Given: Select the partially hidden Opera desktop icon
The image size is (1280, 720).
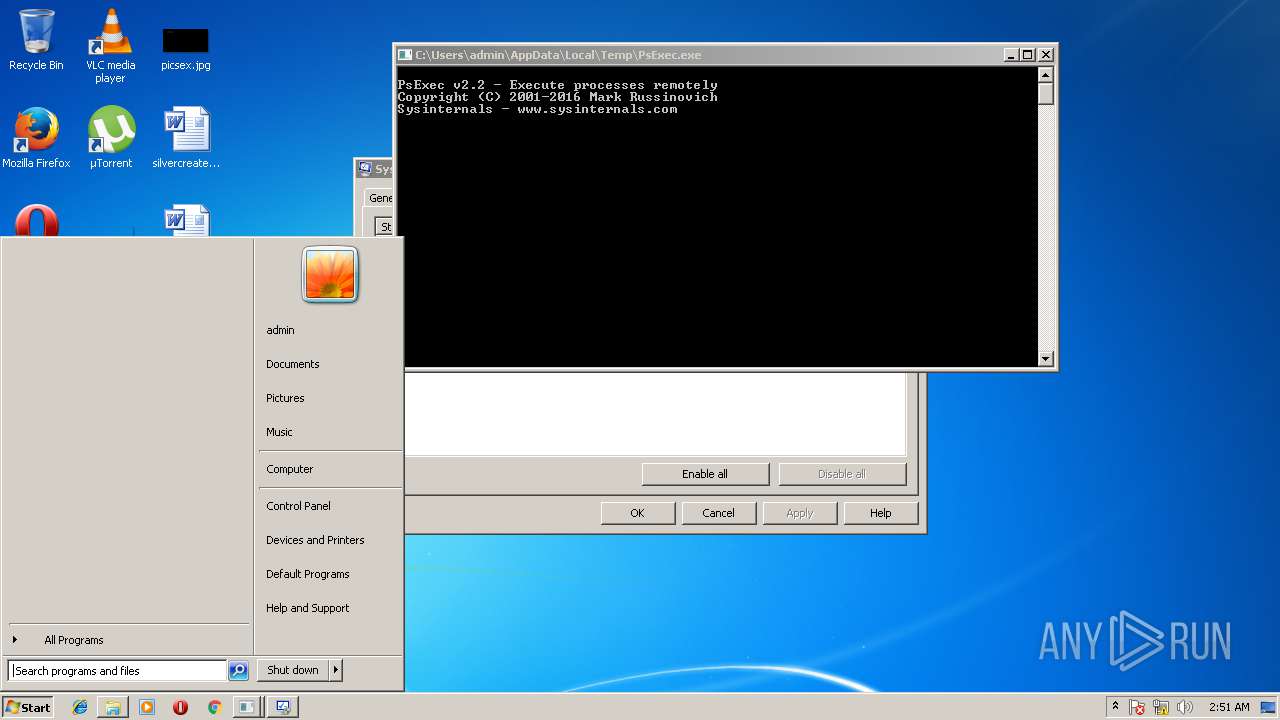Looking at the screenshot, I should (x=36, y=221).
